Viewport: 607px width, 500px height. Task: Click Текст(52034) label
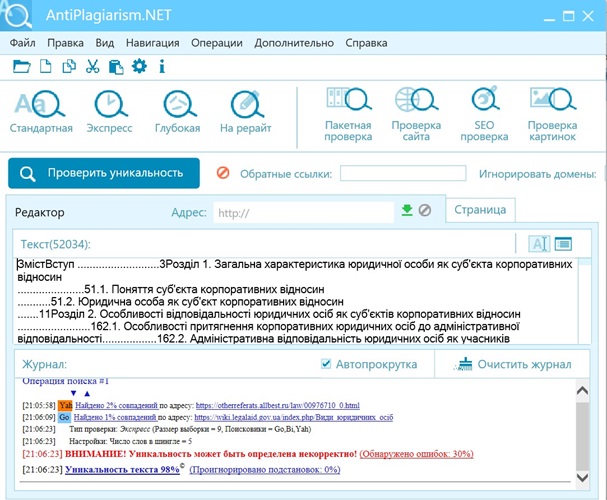pyautogui.click(x=55, y=244)
